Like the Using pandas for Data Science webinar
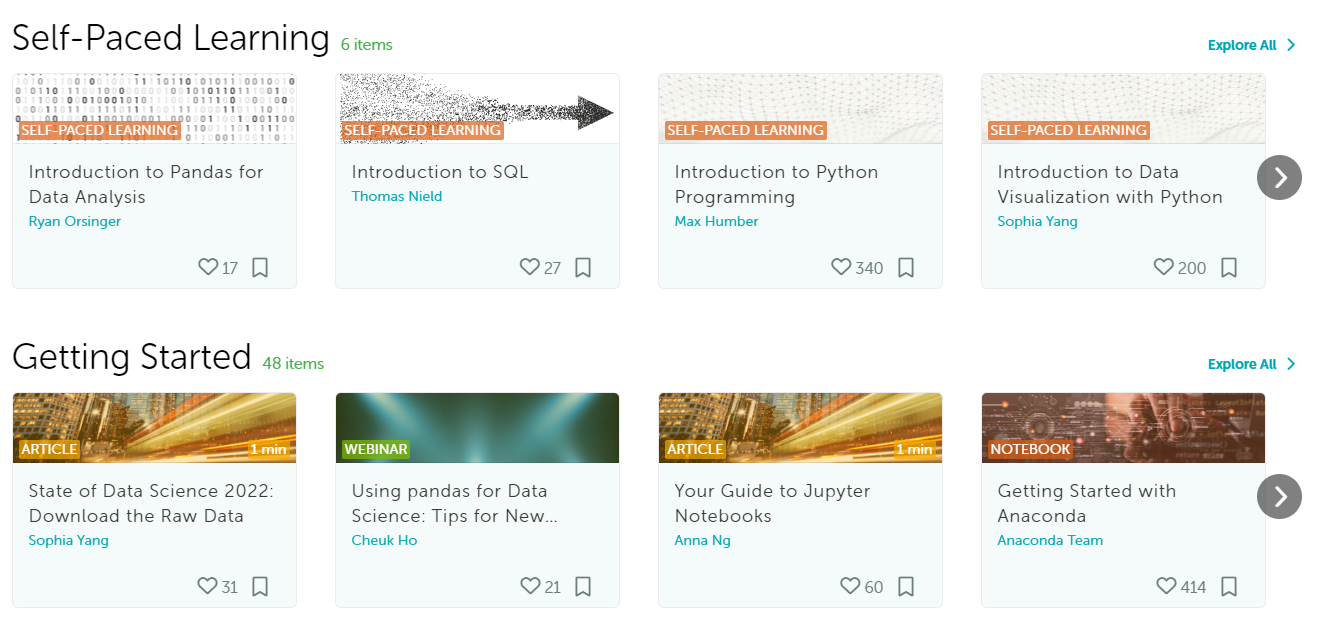 pyautogui.click(x=530, y=586)
